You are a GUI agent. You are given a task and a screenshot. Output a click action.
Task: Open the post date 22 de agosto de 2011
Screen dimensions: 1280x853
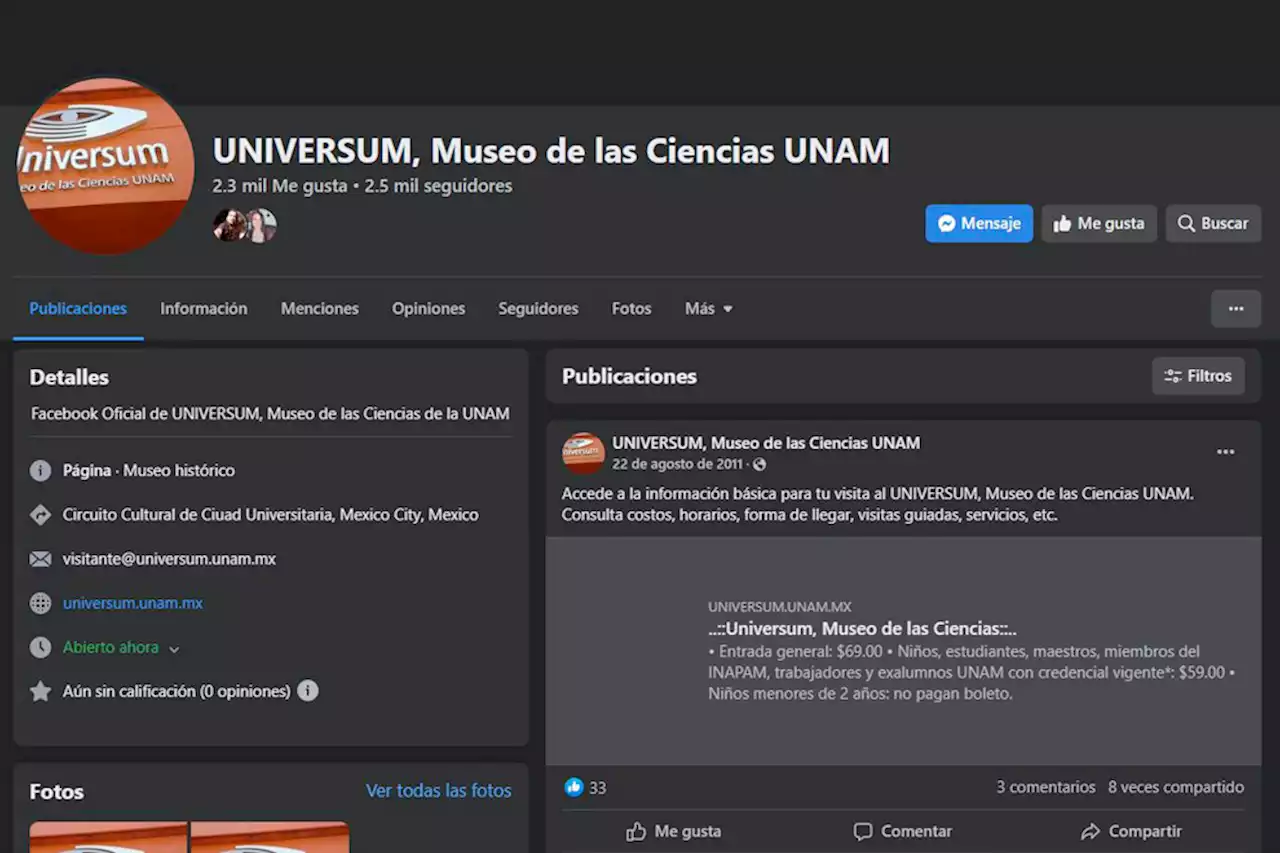coord(678,464)
